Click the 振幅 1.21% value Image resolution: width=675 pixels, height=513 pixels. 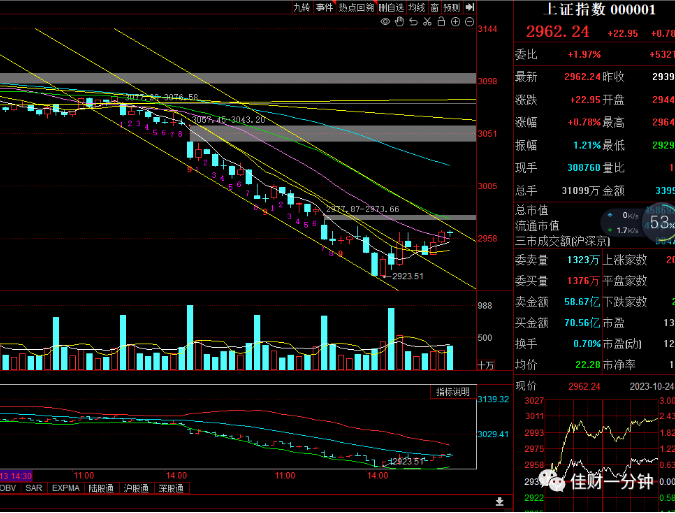[x=587, y=145]
